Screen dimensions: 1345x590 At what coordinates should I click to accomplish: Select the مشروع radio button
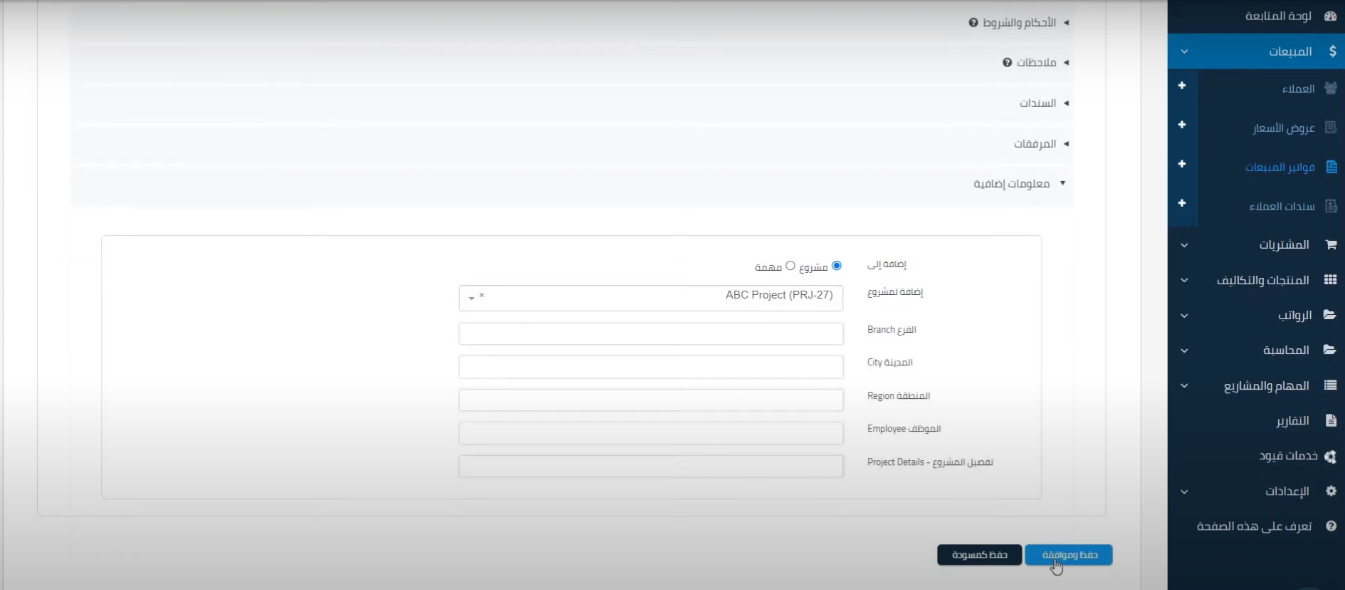(x=837, y=266)
